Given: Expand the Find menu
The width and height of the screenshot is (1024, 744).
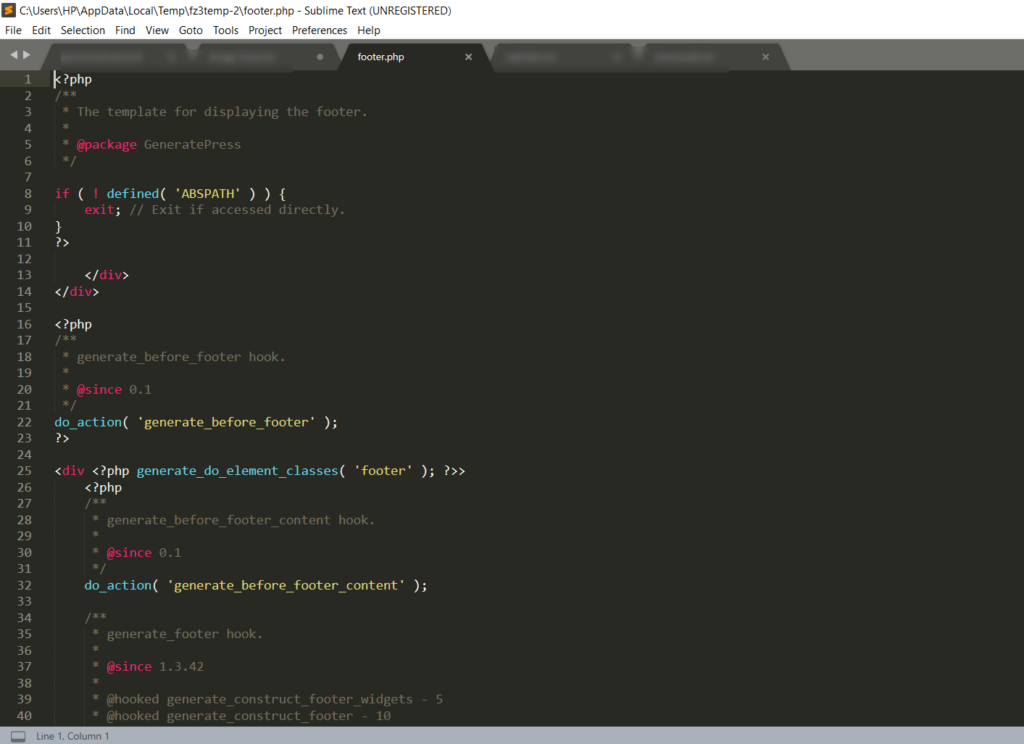Looking at the screenshot, I should 125,30.
